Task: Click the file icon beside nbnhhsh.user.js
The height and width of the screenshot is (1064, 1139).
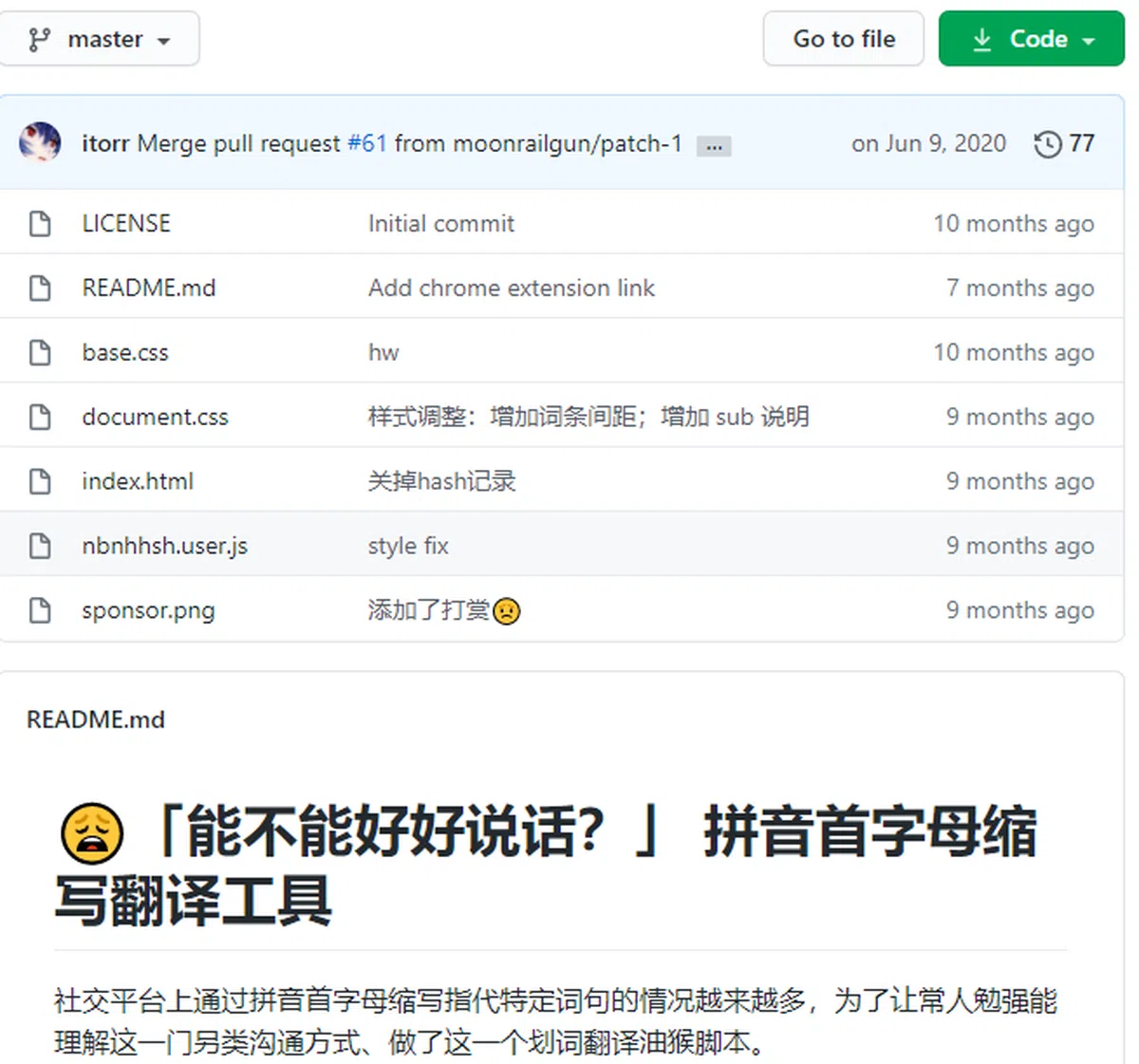Action: pyautogui.click(x=40, y=546)
